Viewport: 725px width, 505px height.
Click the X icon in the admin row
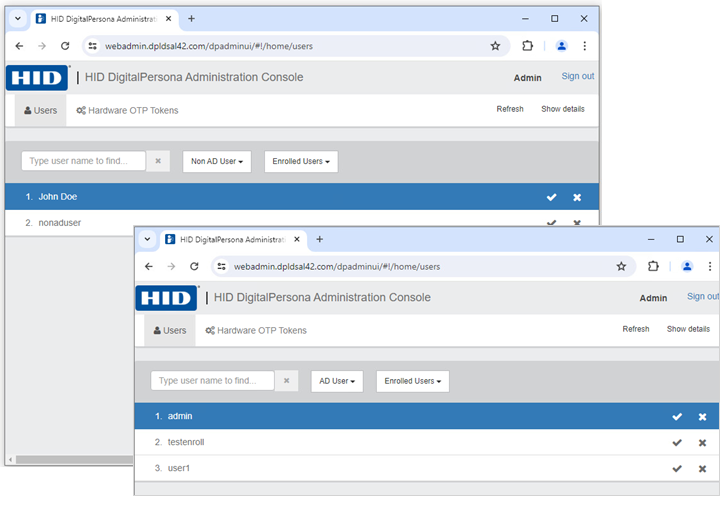coord(702,416)
